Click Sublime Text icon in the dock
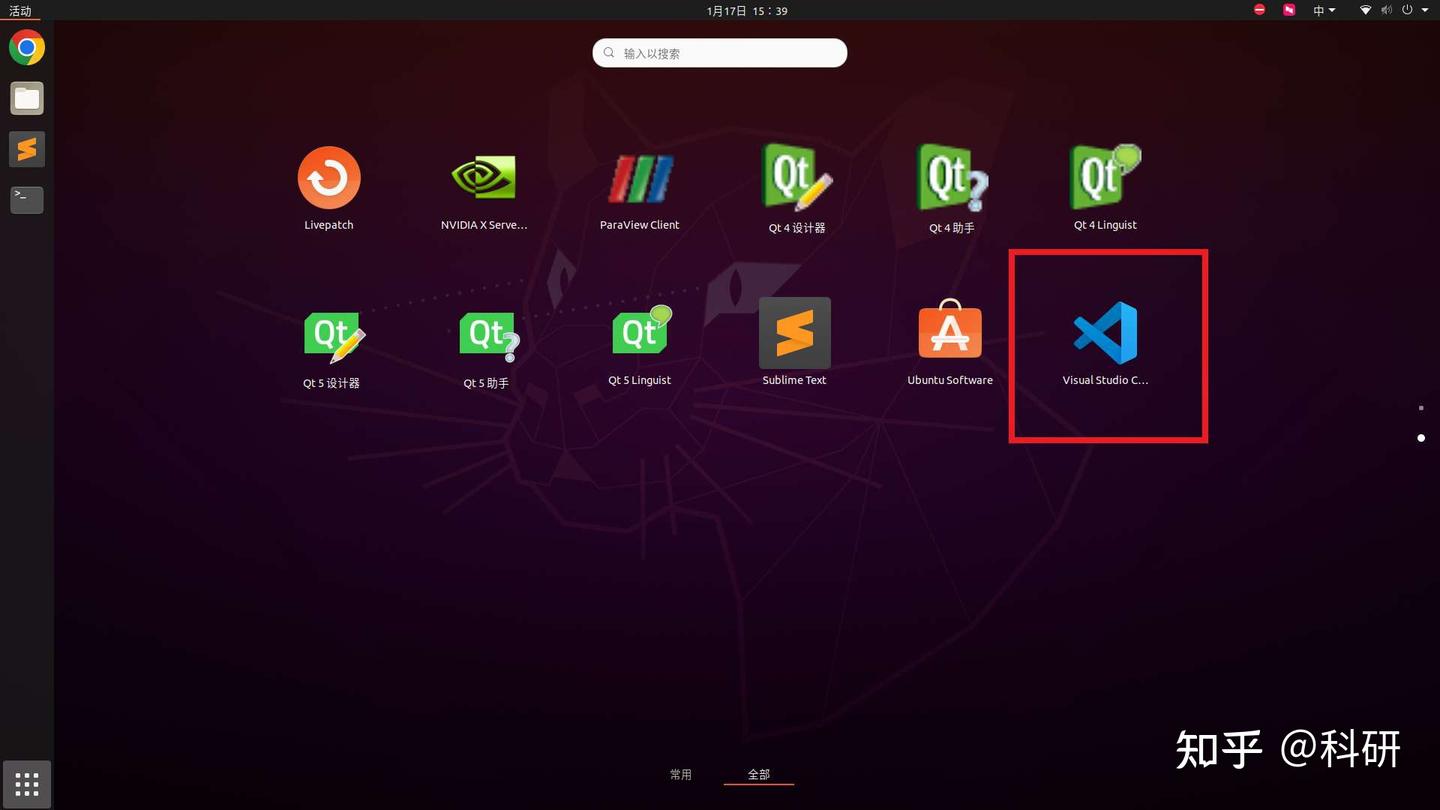The height and width of the screenshot is (810, 1440). coord(27,149)
